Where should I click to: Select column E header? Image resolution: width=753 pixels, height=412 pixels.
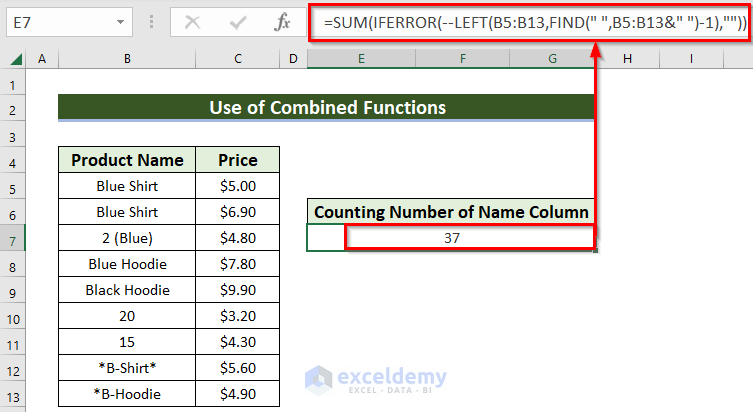click(x=361, y=59)
